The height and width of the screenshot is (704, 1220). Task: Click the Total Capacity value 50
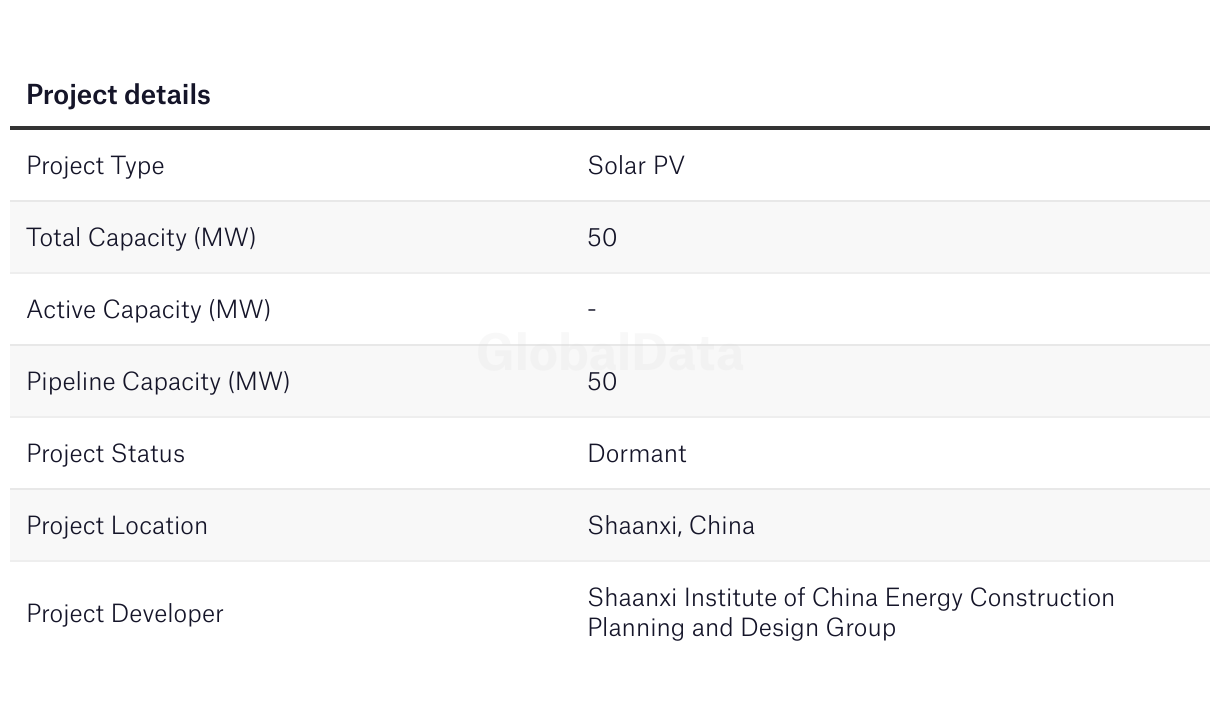click(602, 238)
